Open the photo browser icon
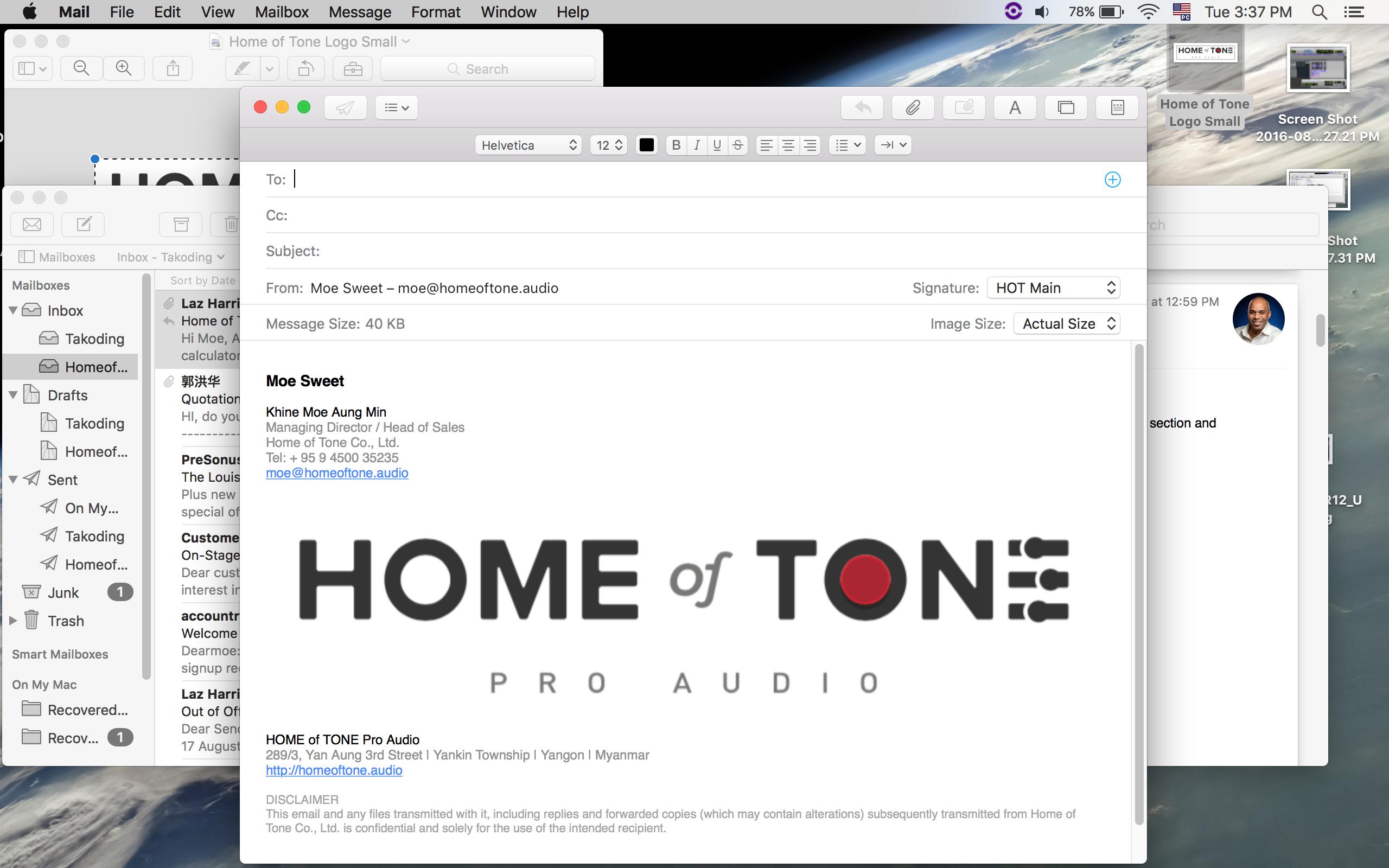 point(1066,107)
